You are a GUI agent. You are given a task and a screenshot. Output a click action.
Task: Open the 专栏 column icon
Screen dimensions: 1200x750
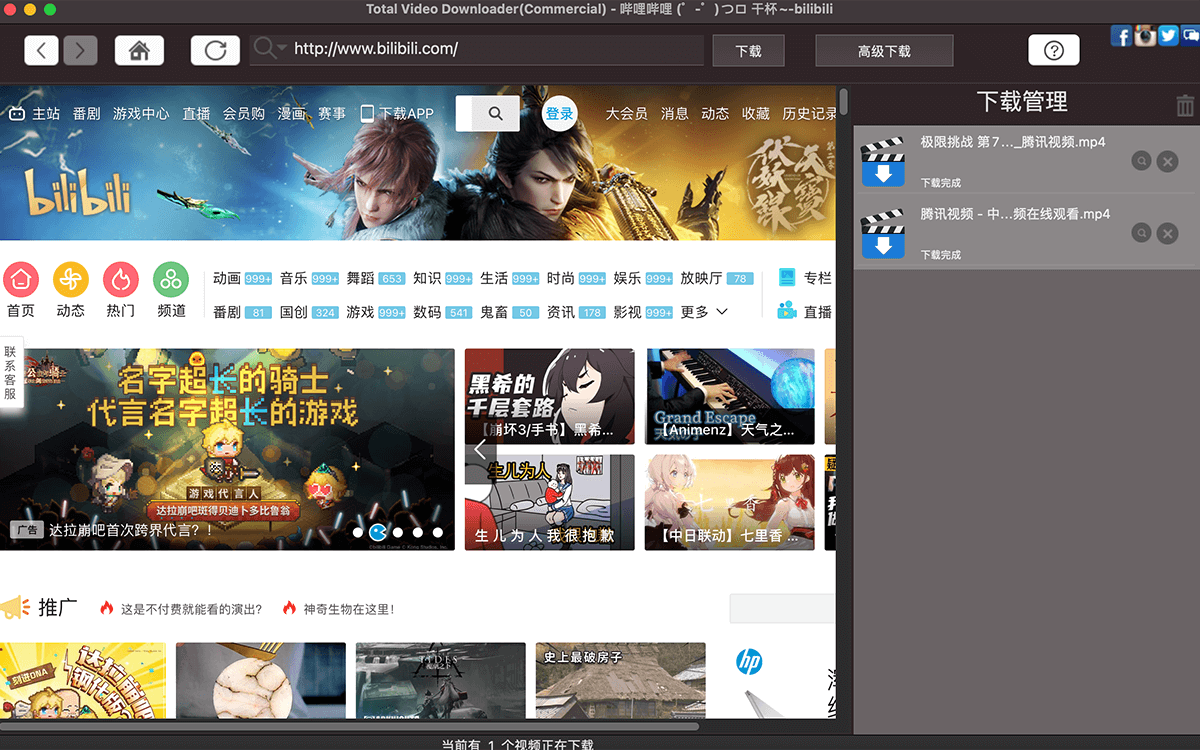[x=787, y=277]
